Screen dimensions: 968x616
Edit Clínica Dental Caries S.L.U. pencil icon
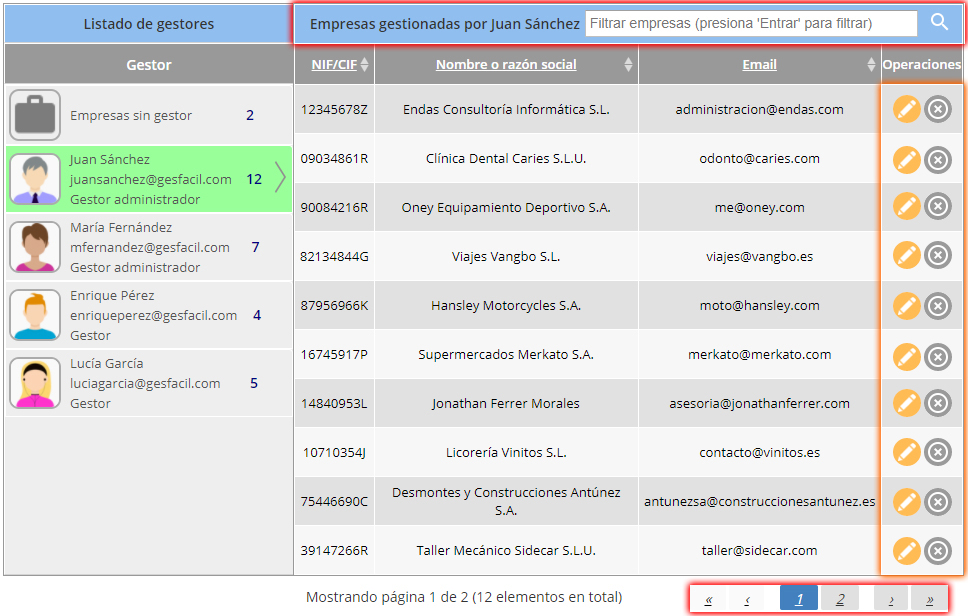click(x=906, y=160)
